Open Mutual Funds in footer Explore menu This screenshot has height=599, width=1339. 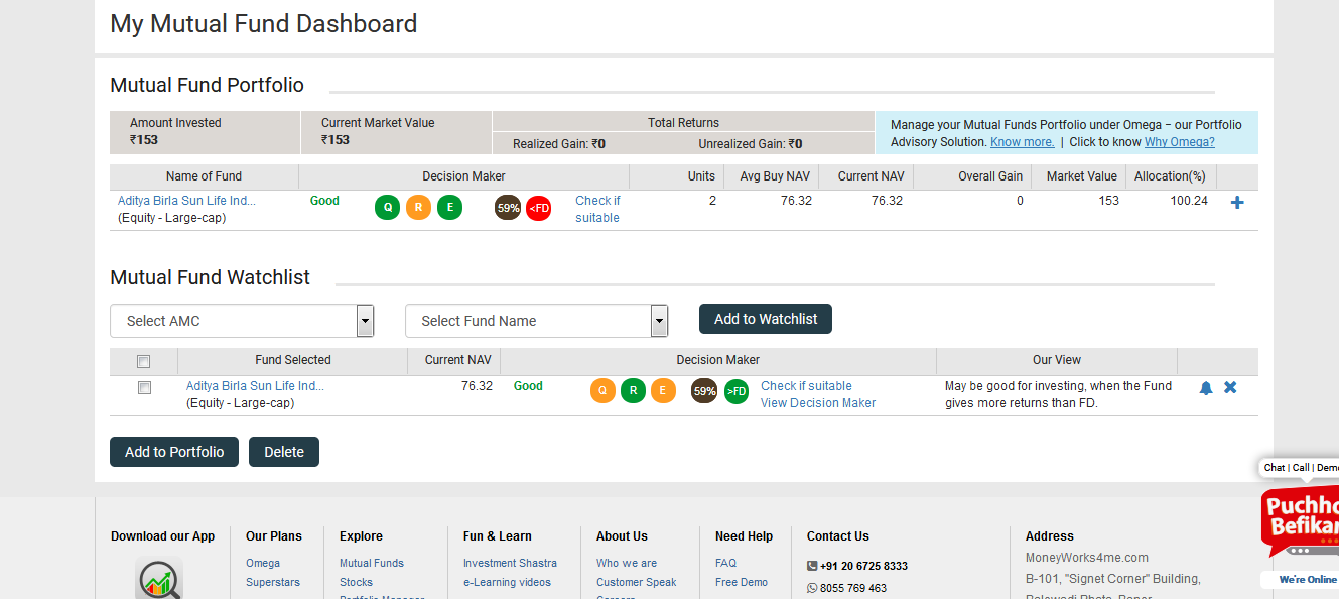pyautogui.click(x=372, y=563)
